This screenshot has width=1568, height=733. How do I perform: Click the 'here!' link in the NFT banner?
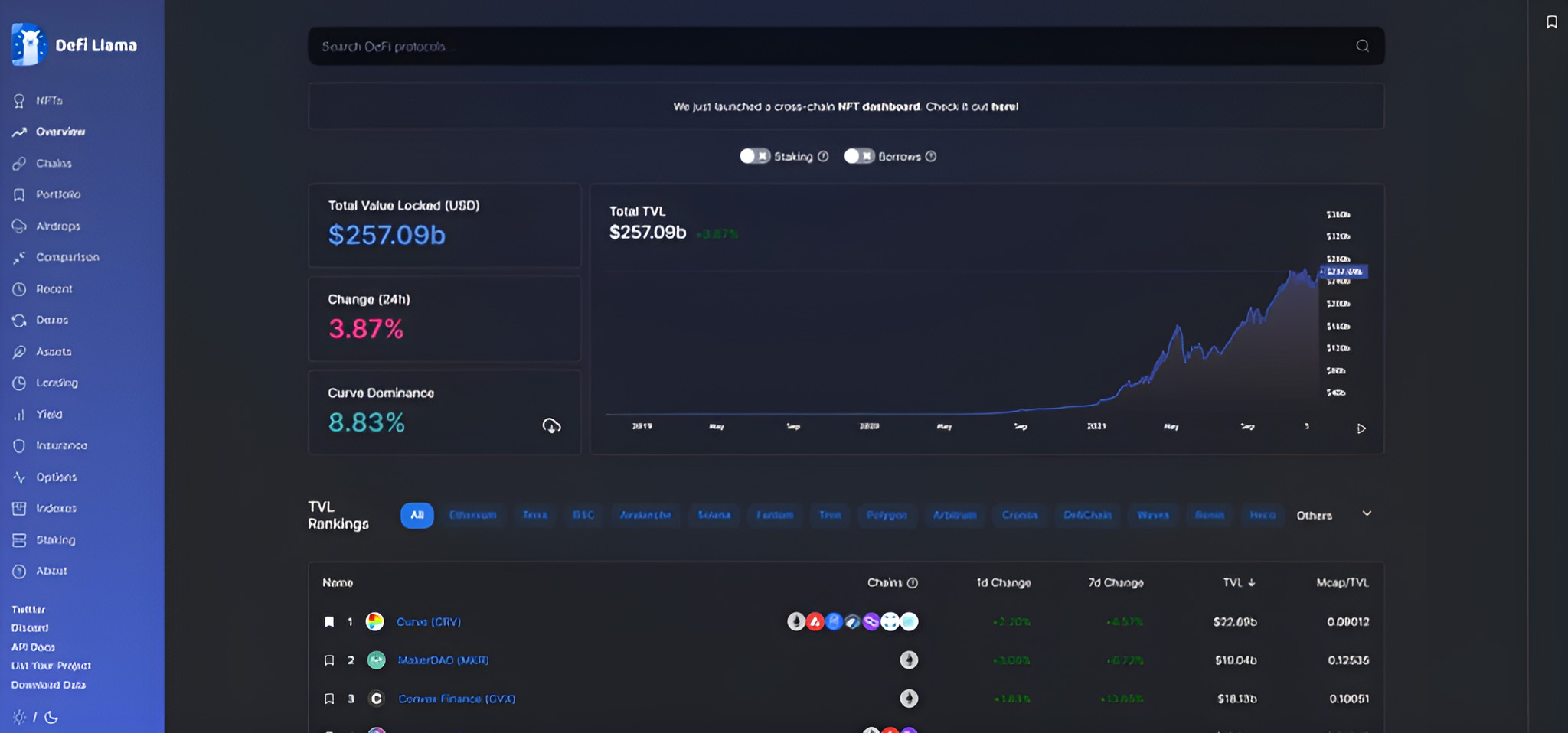tap(1004, 106)
